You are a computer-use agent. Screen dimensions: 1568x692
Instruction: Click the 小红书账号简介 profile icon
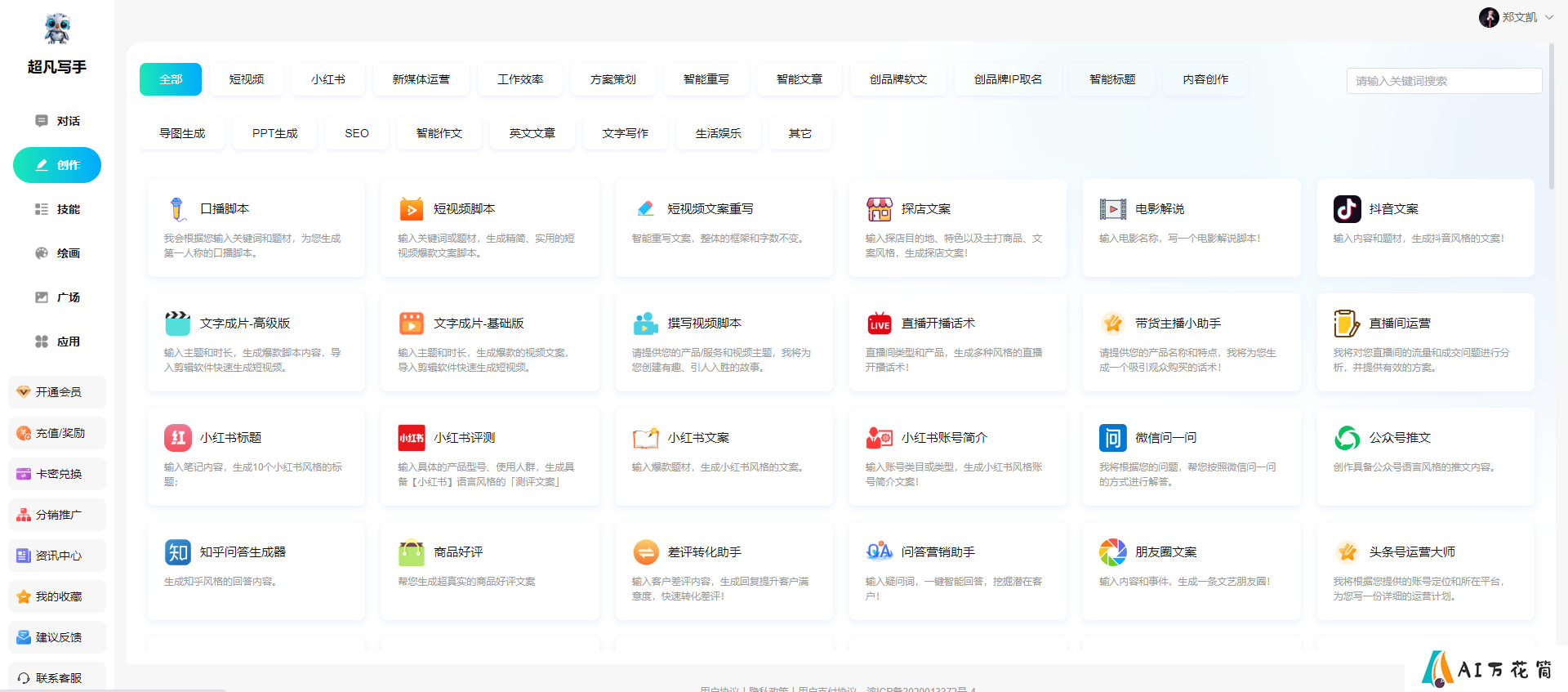click(x=880, y=438)
